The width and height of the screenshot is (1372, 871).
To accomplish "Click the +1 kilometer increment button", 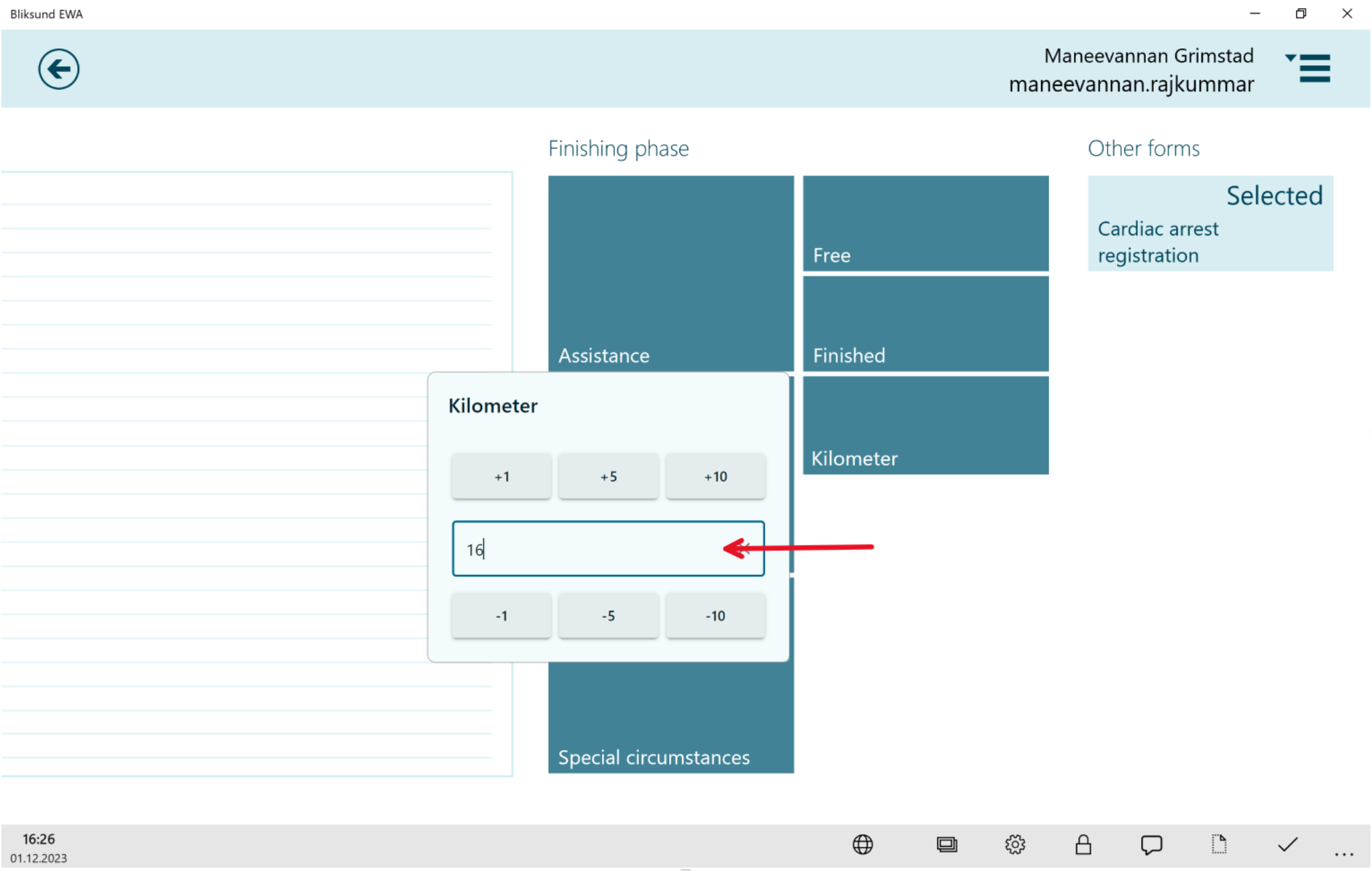I will [502, 476].
